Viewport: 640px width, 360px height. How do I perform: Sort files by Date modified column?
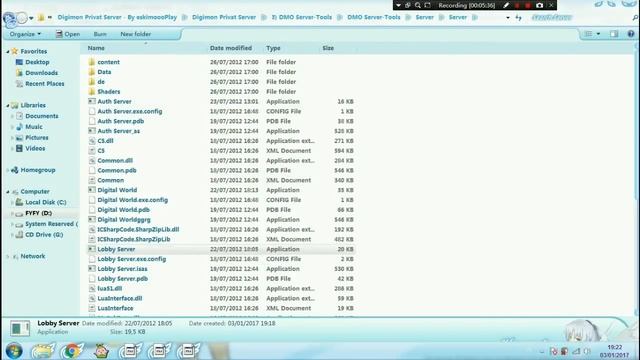click(x=231, y=48)
